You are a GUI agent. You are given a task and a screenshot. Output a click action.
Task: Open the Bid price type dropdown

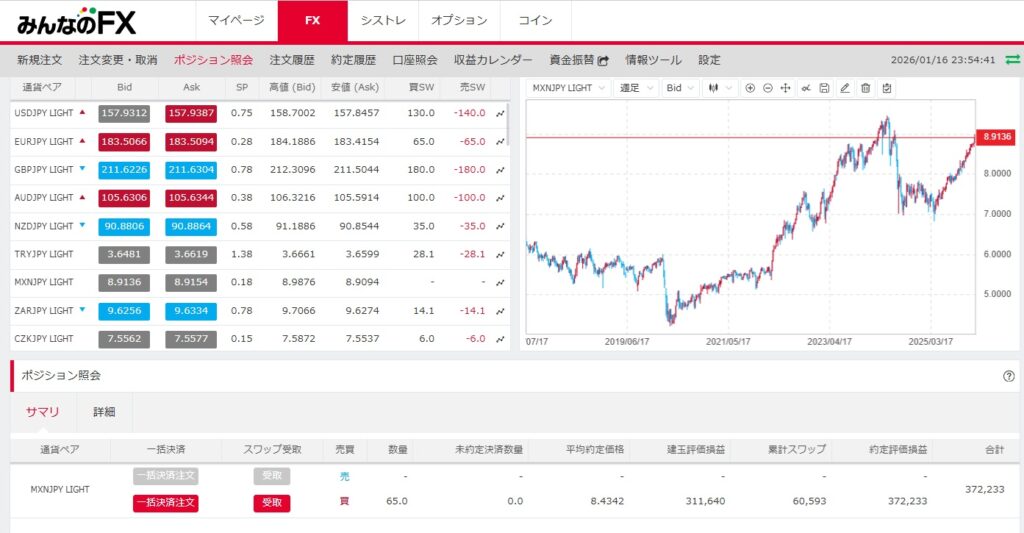pyautogui.click(x=680, y=88)
